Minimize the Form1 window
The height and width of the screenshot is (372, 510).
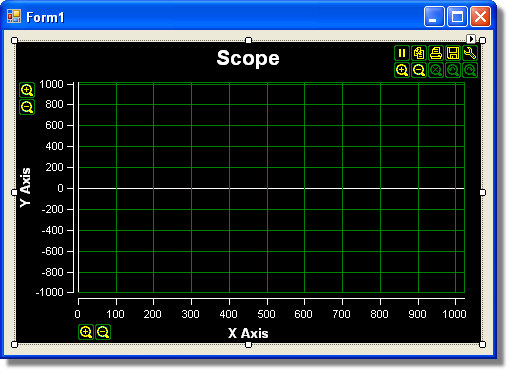pyautogui.click(x=434, y=16)
